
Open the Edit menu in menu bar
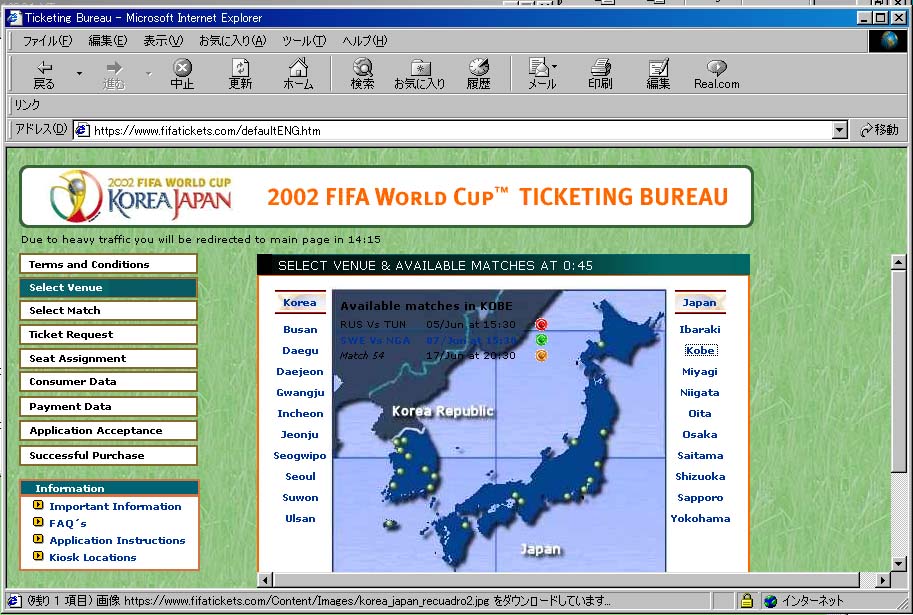[108, 41]
